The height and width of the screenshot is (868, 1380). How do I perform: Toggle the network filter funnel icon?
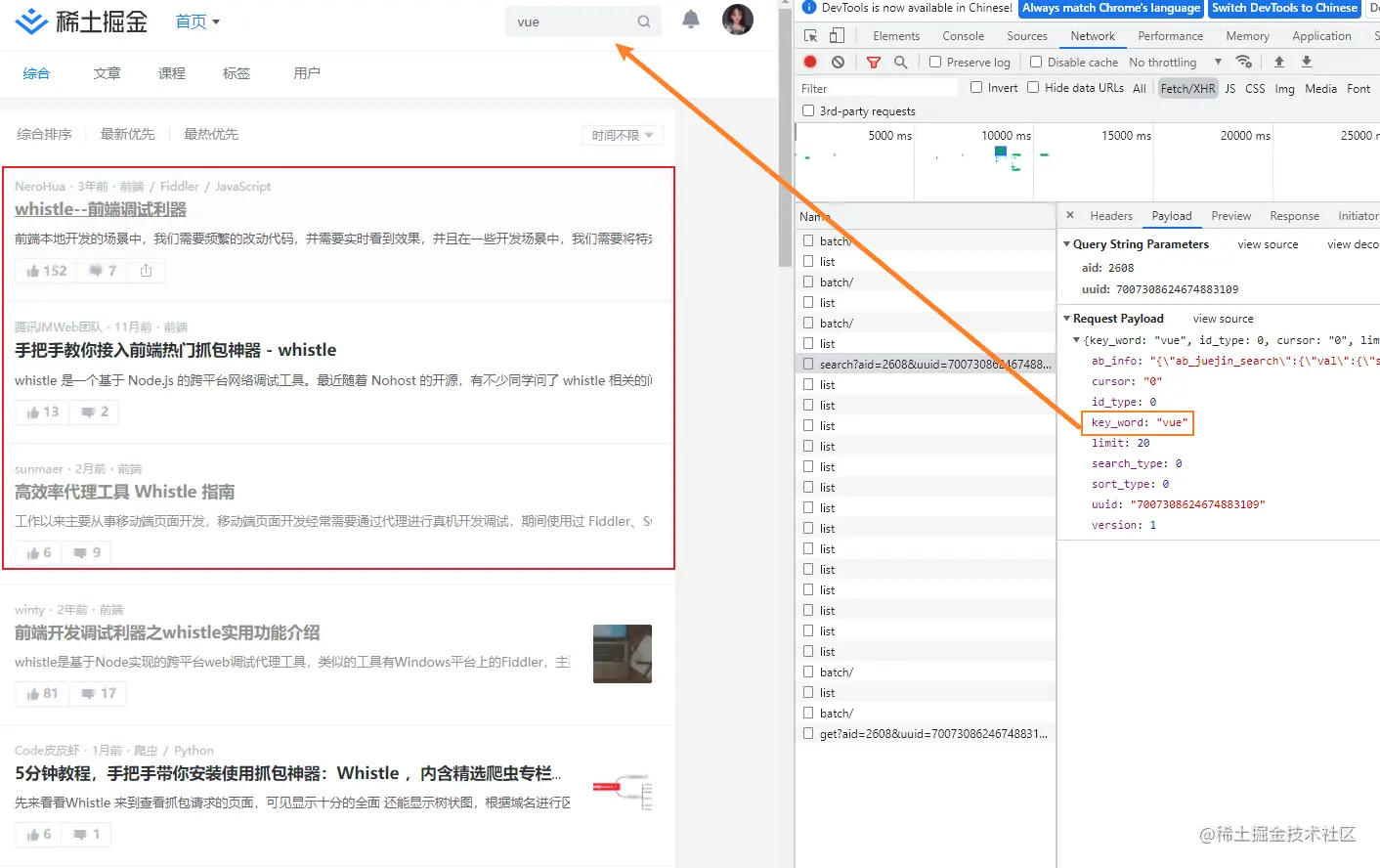click(874, 62)
